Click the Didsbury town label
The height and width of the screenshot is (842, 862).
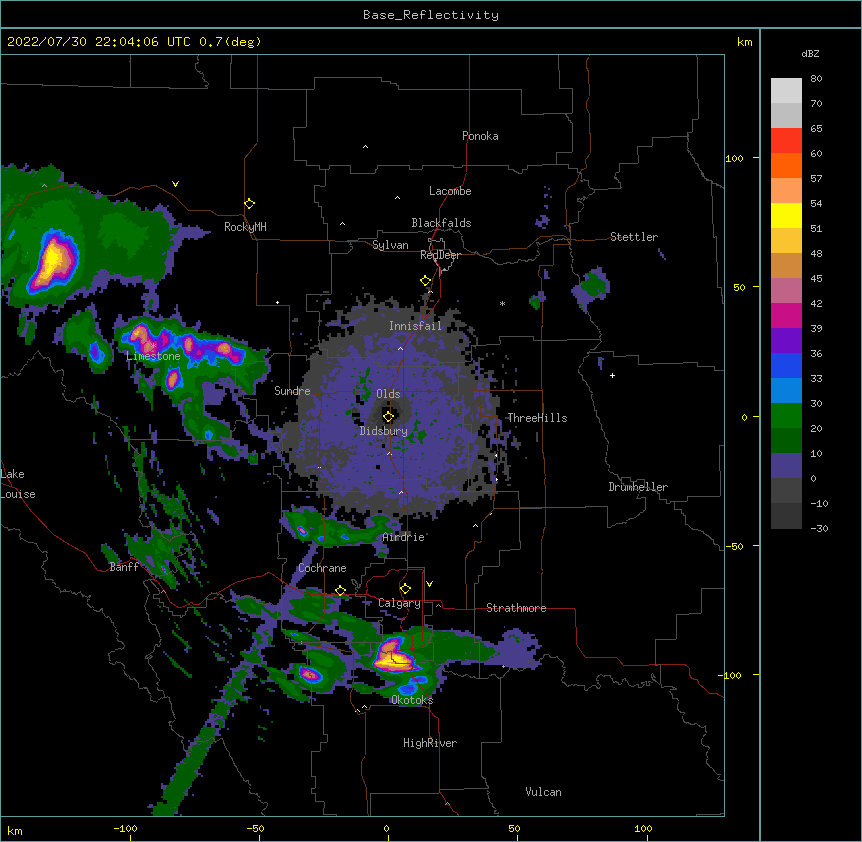(x=383, y=431)
